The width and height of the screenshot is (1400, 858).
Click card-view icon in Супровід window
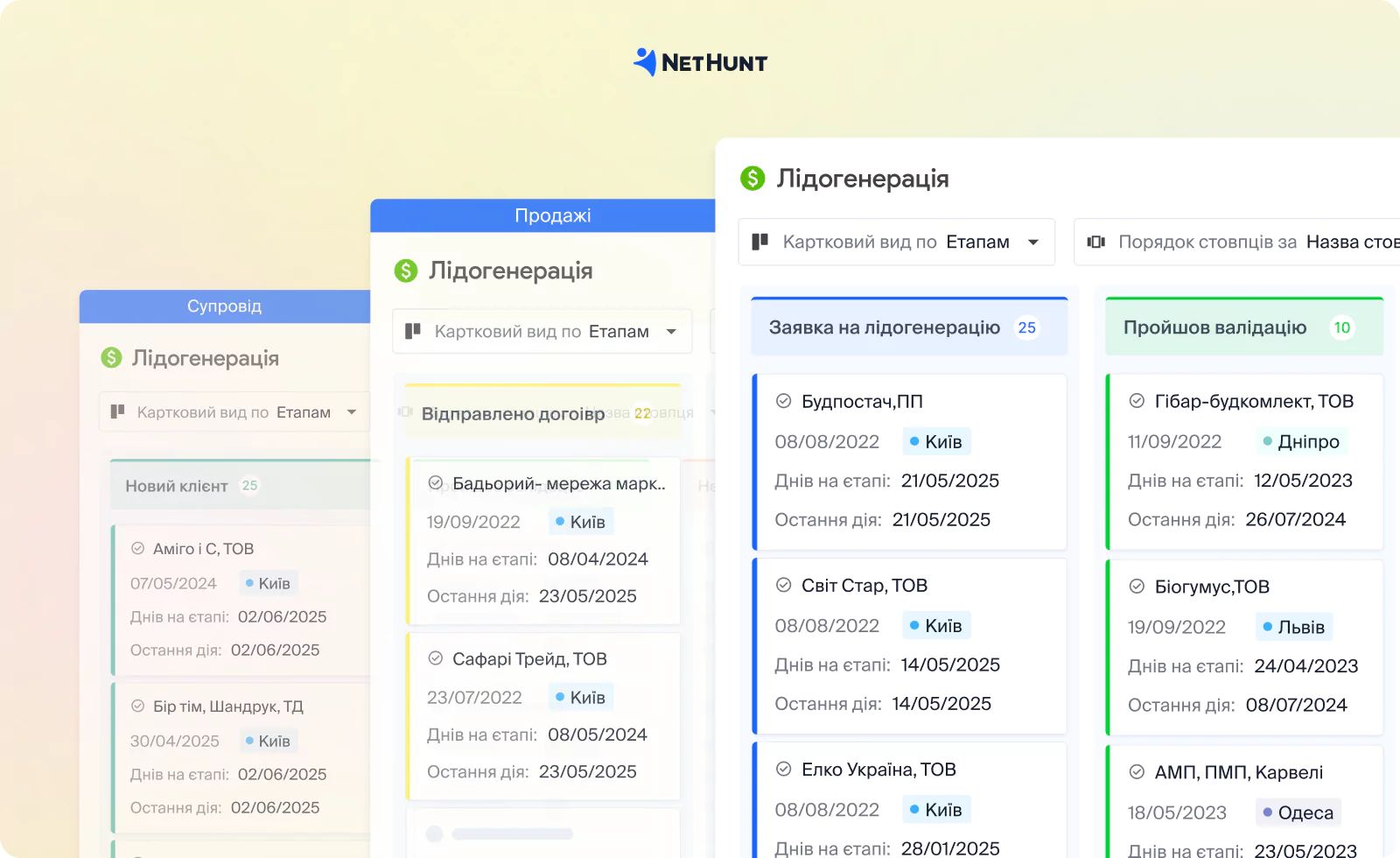pos(117,411)
